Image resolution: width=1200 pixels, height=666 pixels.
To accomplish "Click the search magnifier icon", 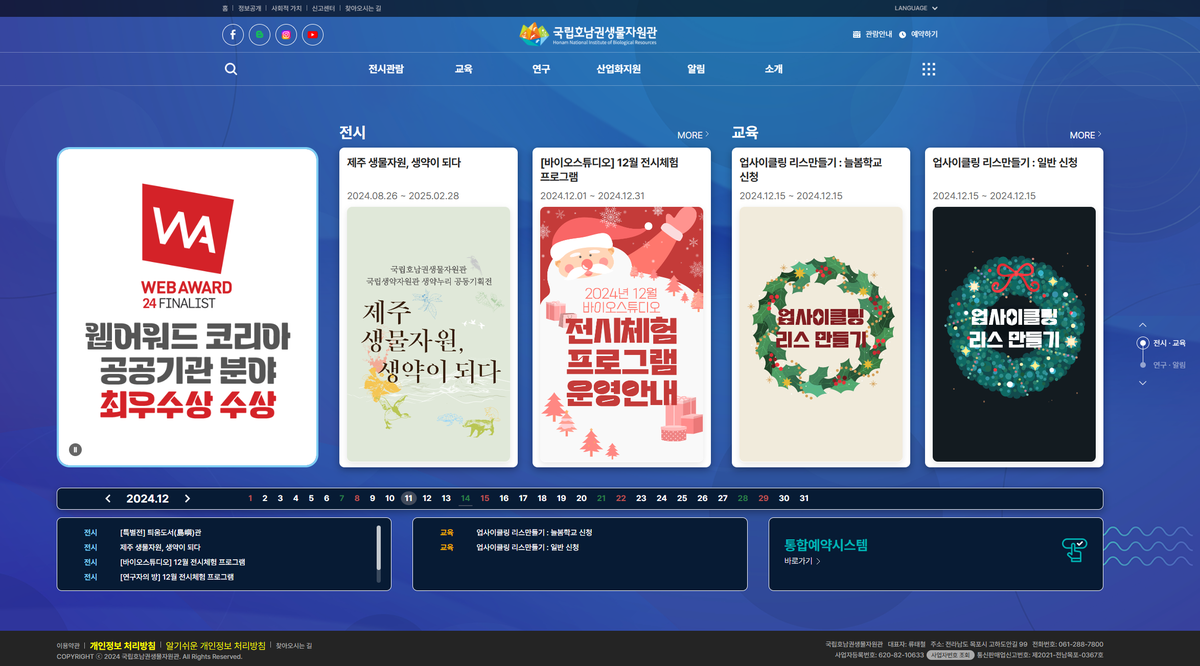I will tap(231, 69).
